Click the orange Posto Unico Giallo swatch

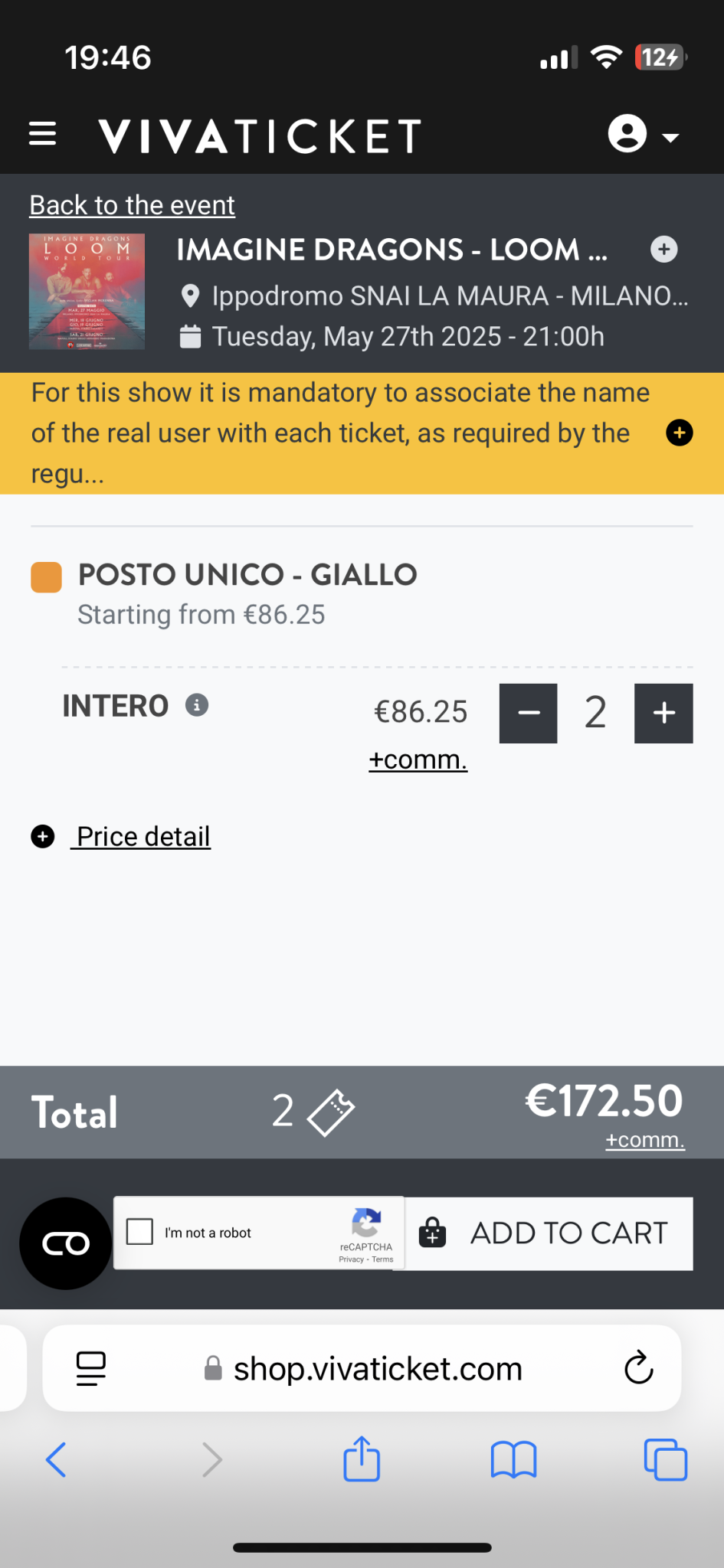[46, 577]
